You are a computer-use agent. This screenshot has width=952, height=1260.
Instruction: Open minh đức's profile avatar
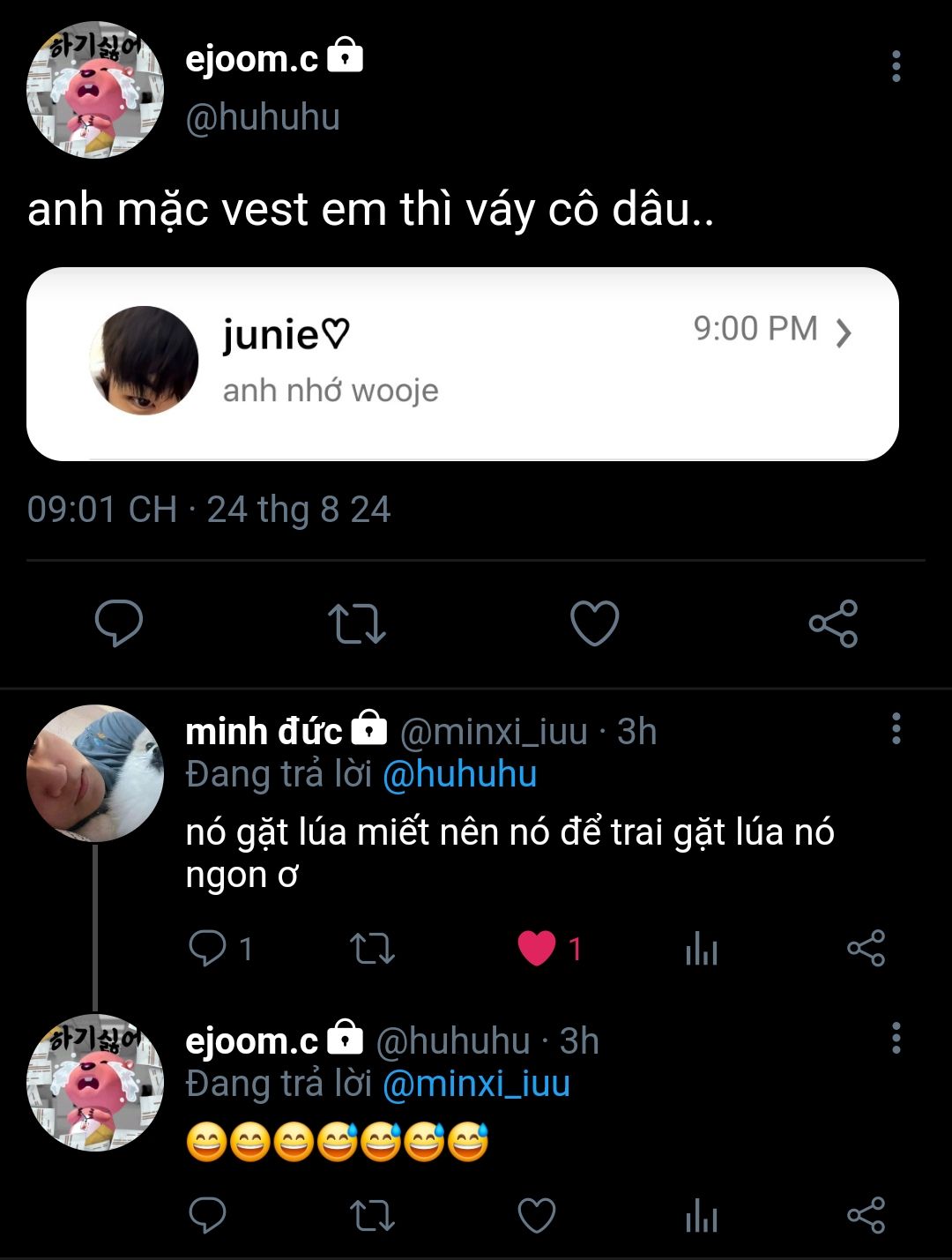[95, 773]
